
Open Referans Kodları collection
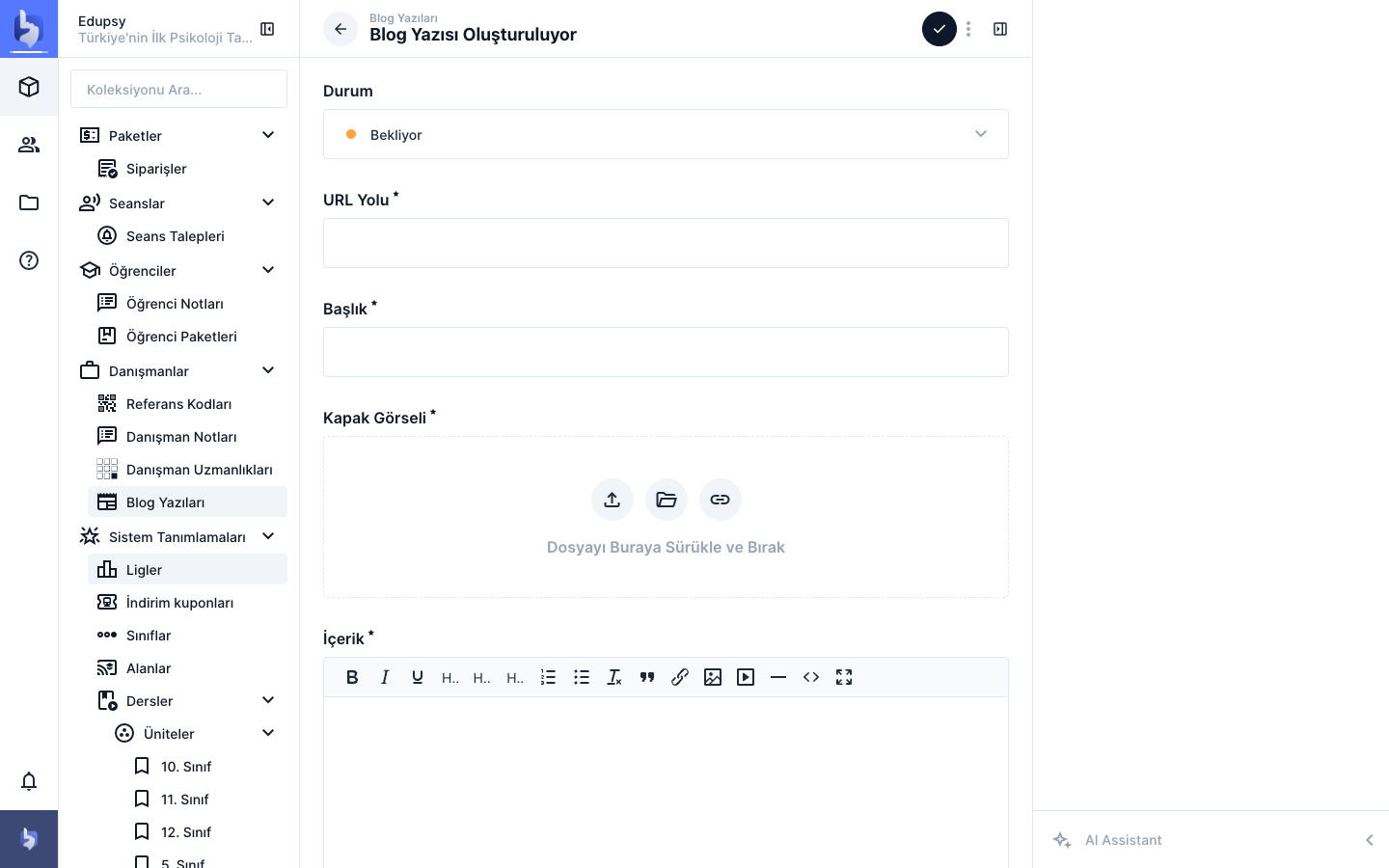point(187,404)
